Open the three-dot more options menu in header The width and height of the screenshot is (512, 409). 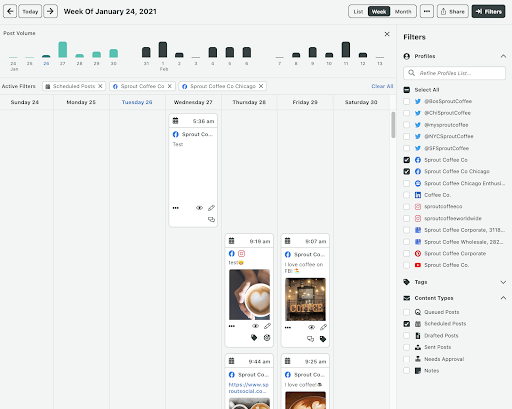pyautogui.click(x=427, y=11)
